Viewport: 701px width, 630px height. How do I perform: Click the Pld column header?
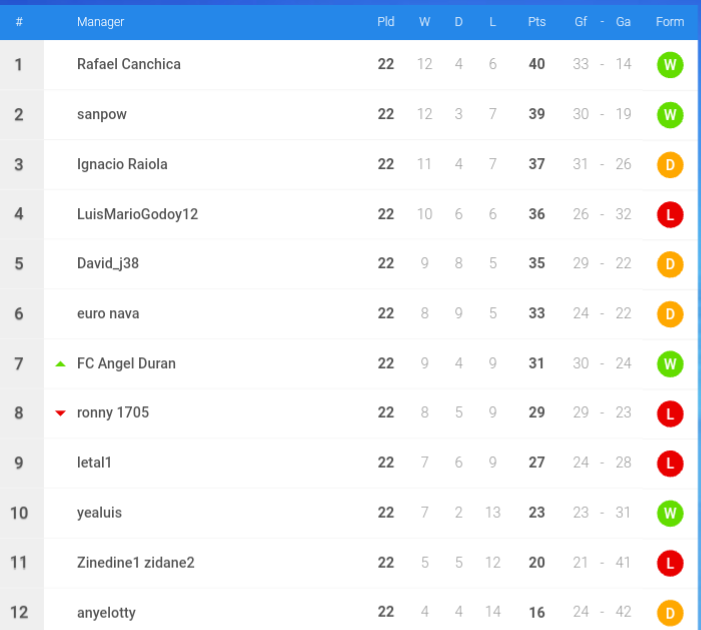click(x=385, y=21)
